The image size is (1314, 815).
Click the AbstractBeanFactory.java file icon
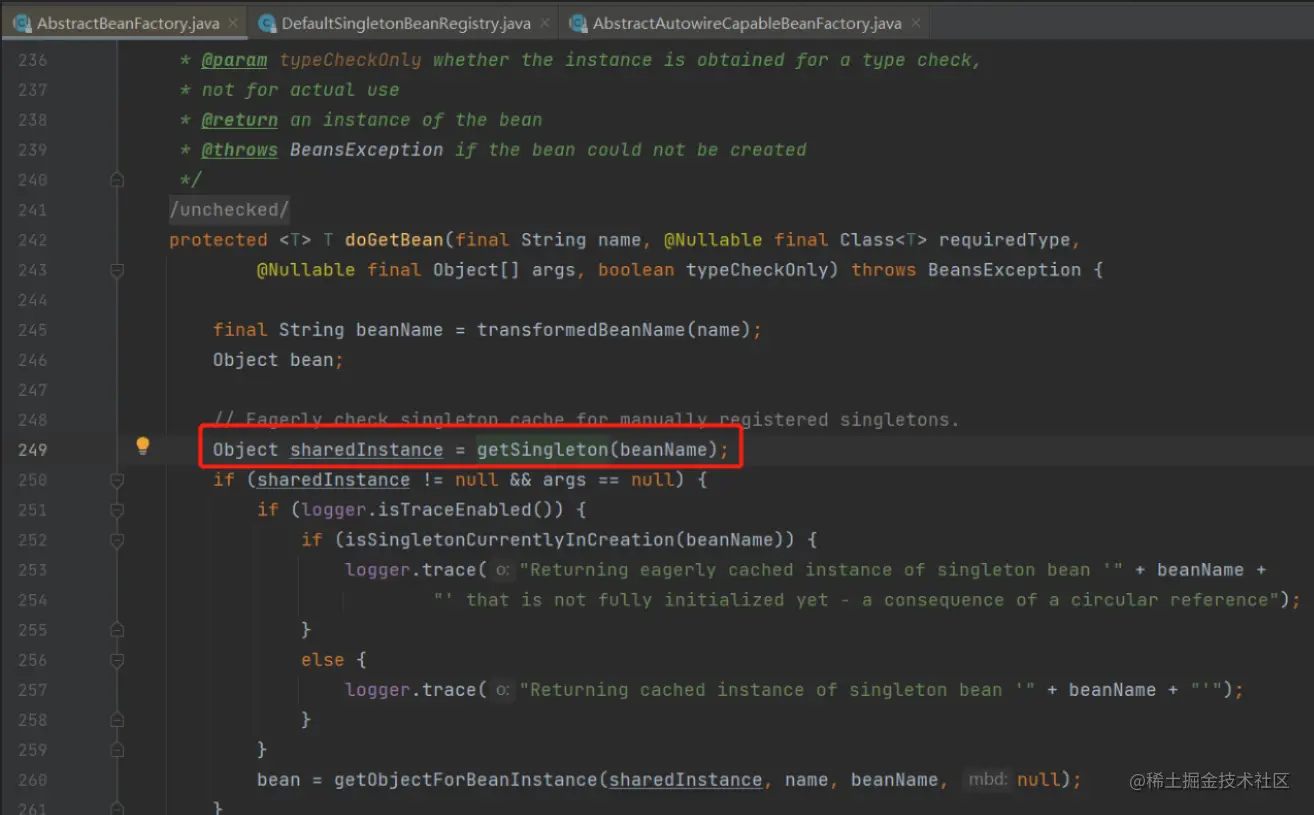(x=22, y=22)
